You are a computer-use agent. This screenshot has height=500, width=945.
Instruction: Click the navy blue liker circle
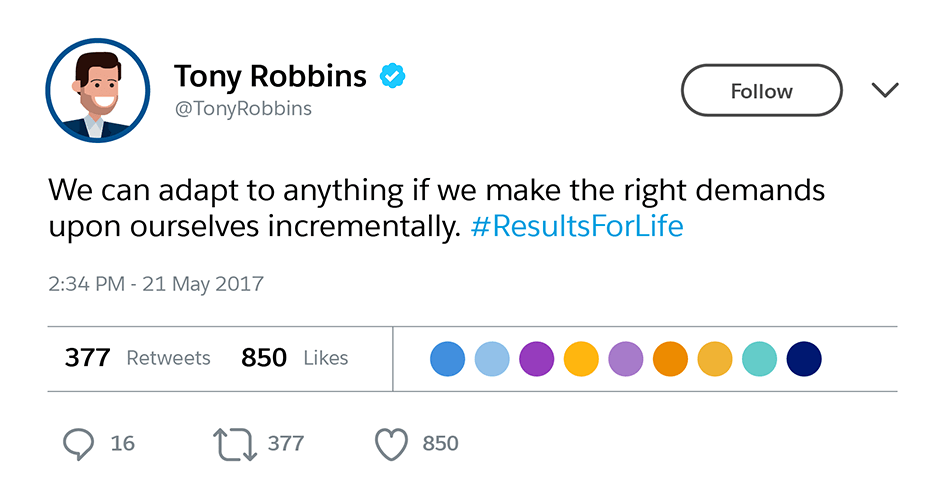(x=804, y=358)
